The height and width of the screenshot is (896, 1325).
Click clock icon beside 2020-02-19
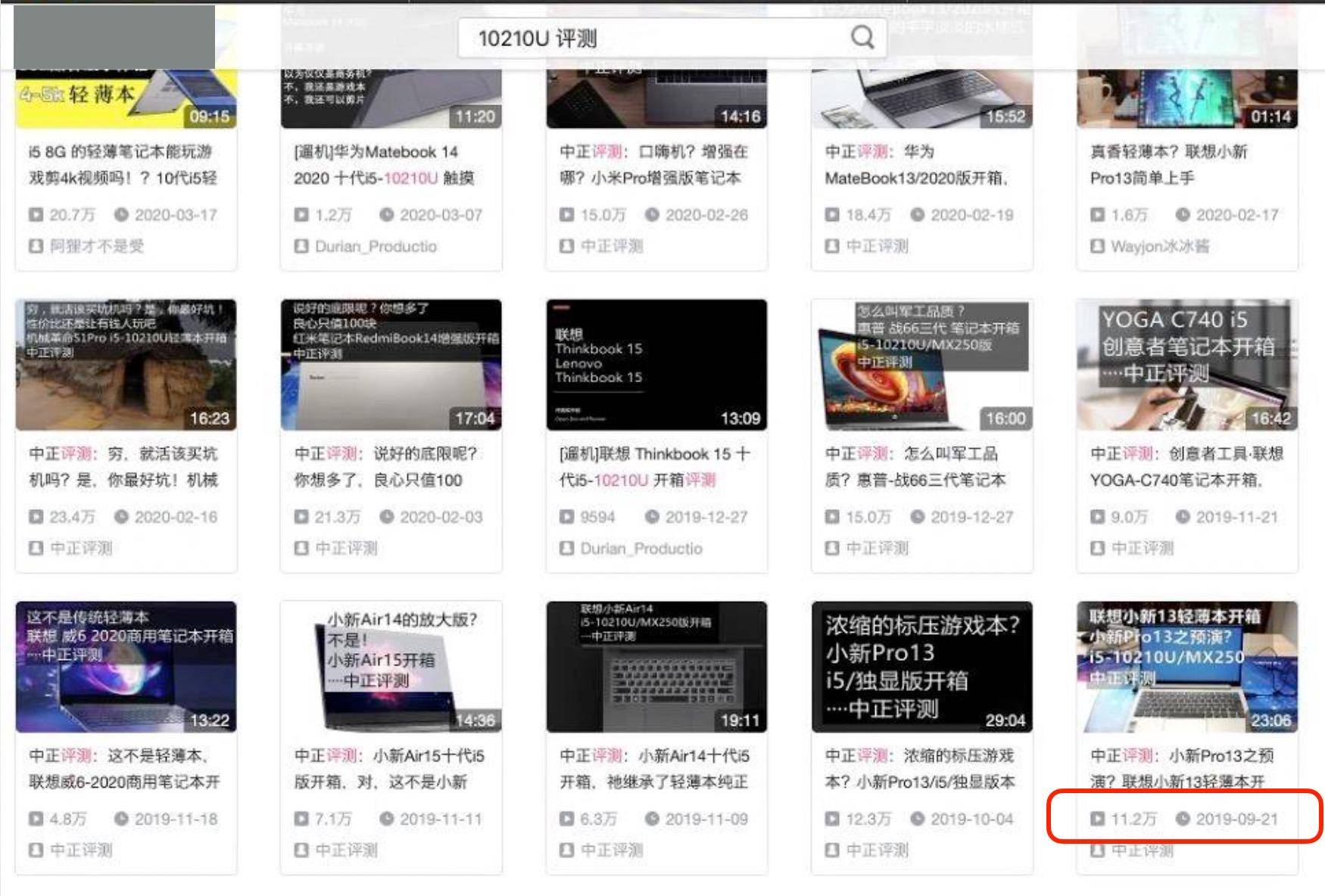click(x=917, y=215)
